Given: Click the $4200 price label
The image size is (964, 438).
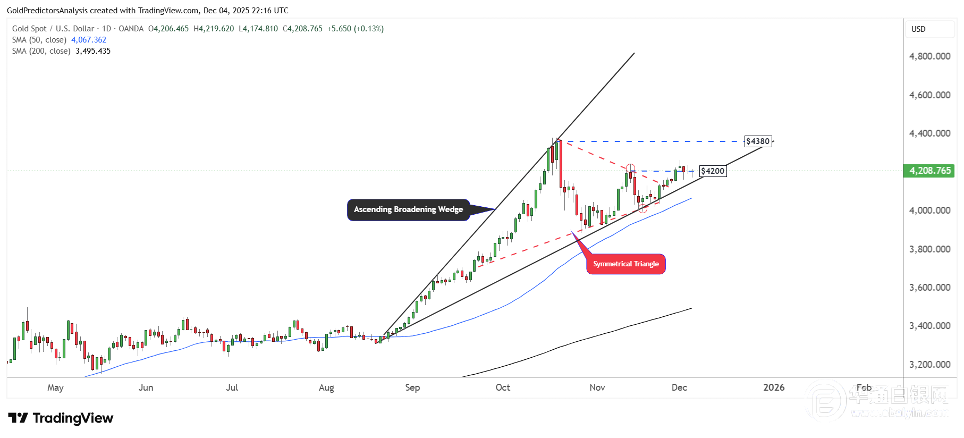Looking at the screenshot, I should pyautogui.click(x=712, y=172).
